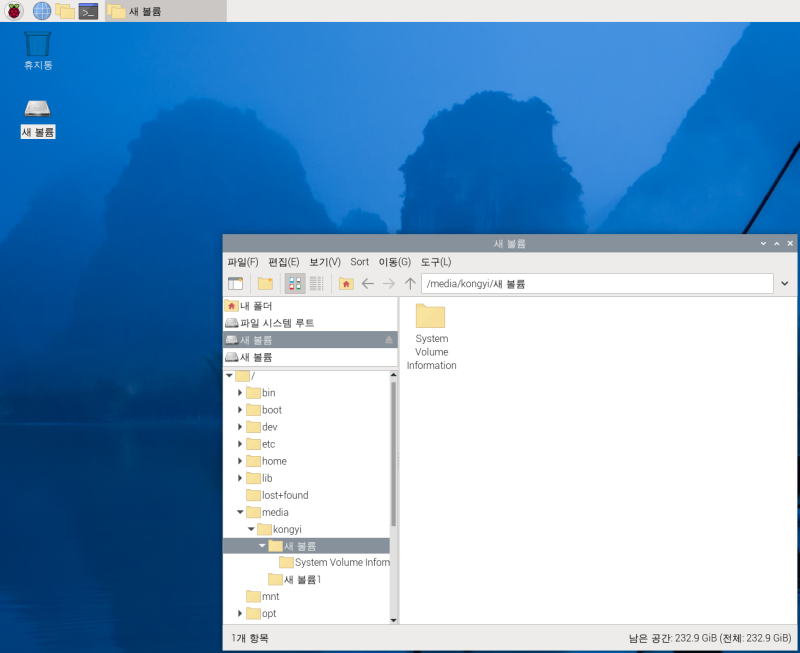Collapse the media folder in tree

pyautogui.click(x=240, y=512)
